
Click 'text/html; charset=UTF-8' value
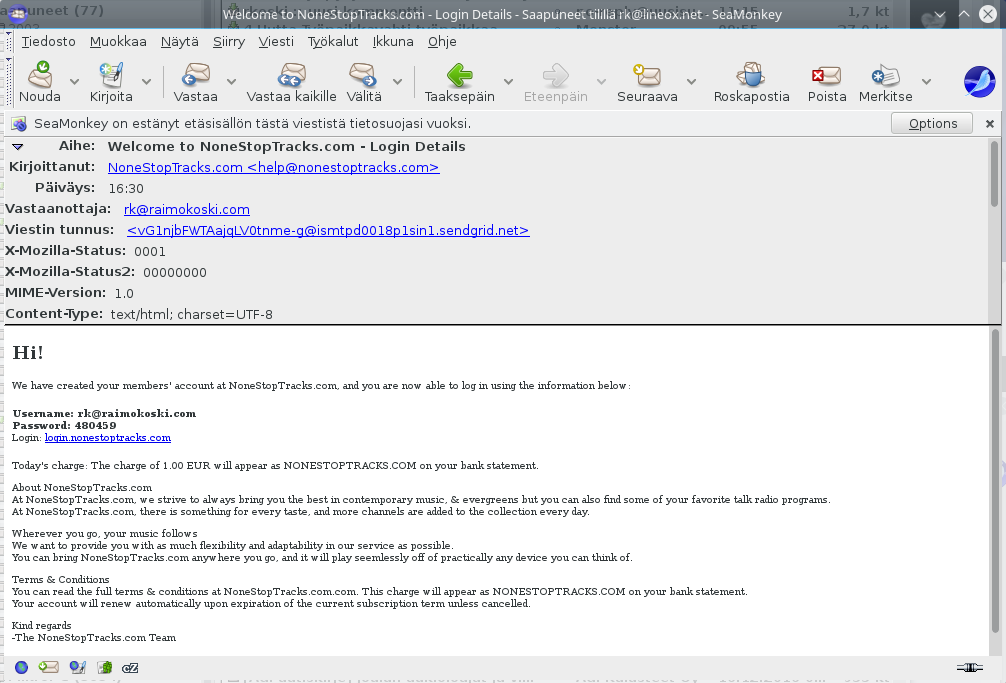pyautogui.click(x=191, y=314)
